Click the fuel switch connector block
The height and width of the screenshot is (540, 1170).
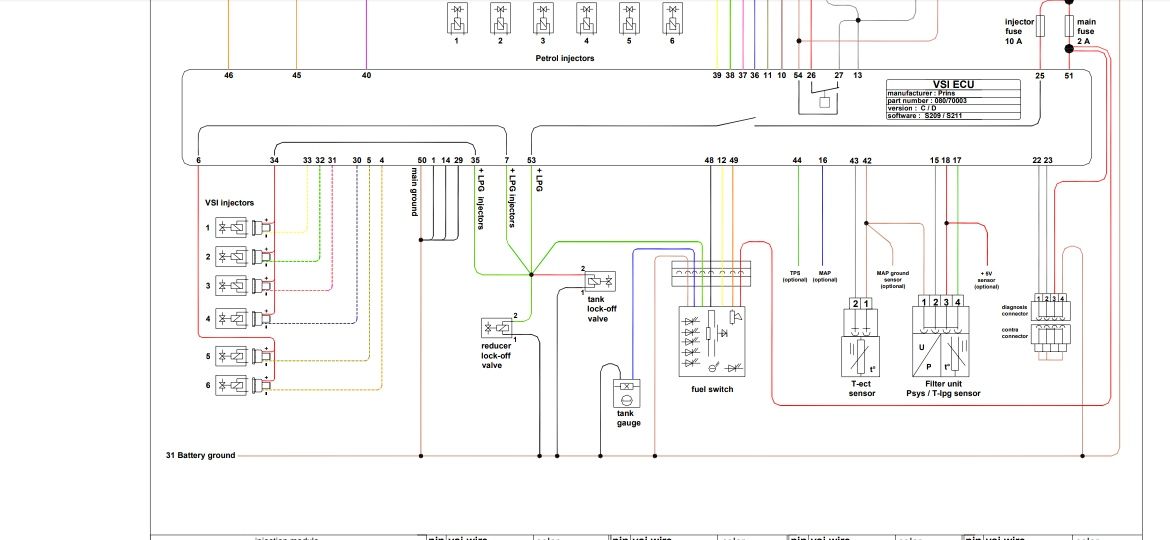711,274
